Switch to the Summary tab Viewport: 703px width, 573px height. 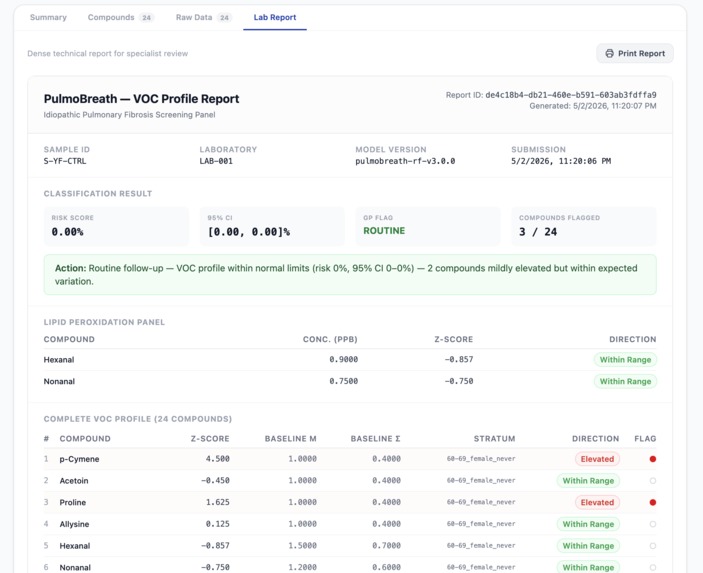coord(48,17)
